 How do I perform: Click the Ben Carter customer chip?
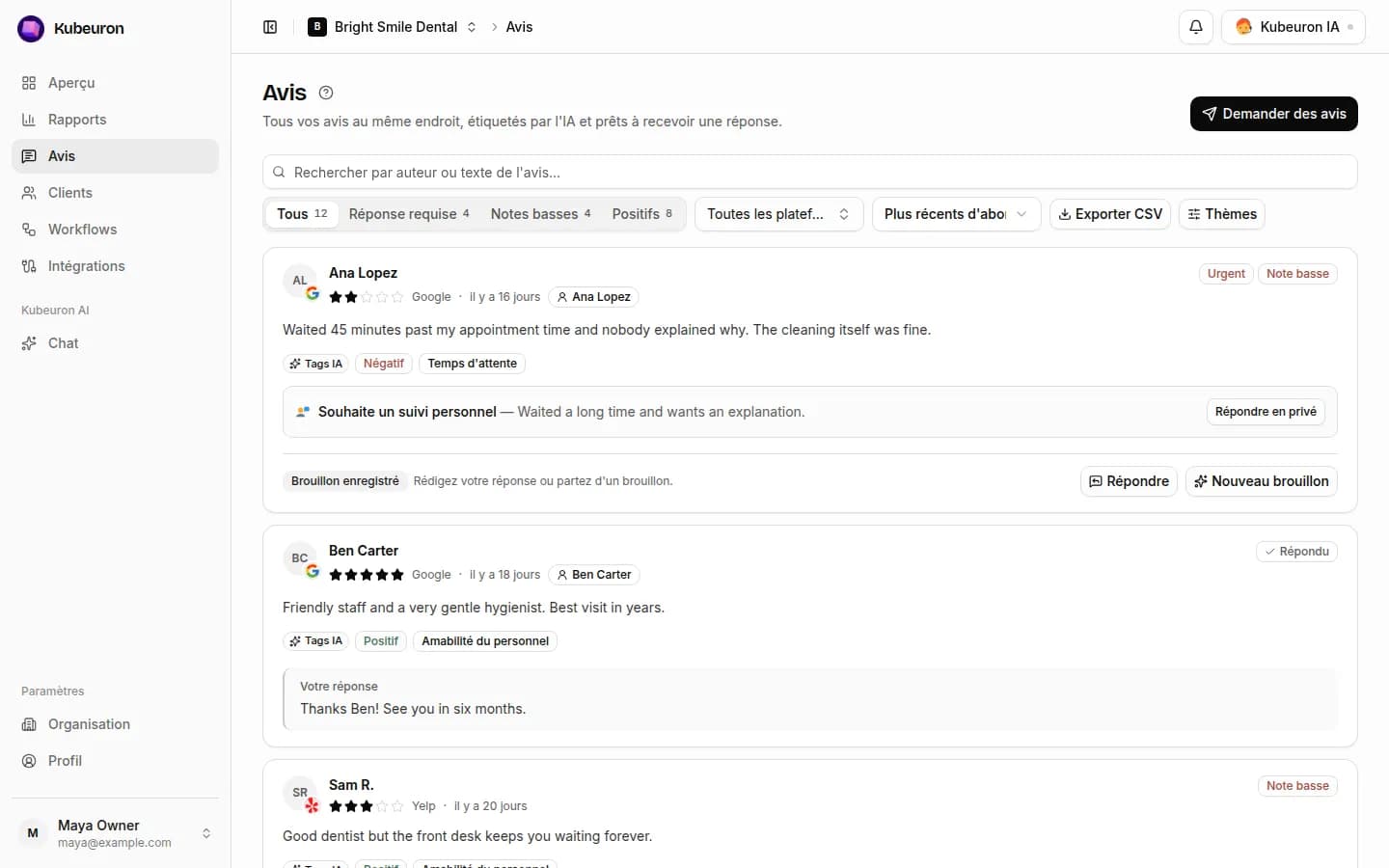point(594,575)
